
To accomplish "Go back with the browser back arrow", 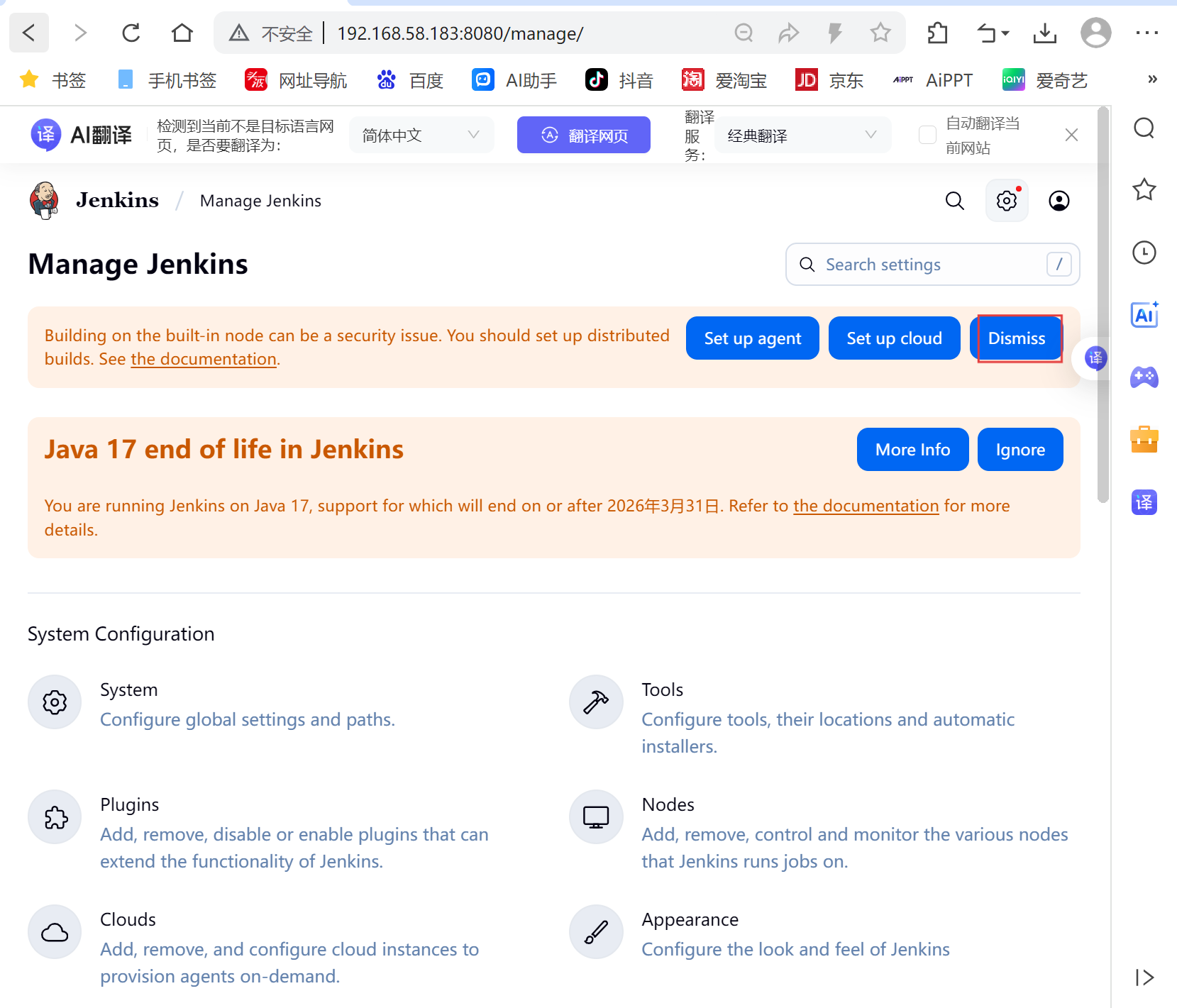I will click(29, 33).
